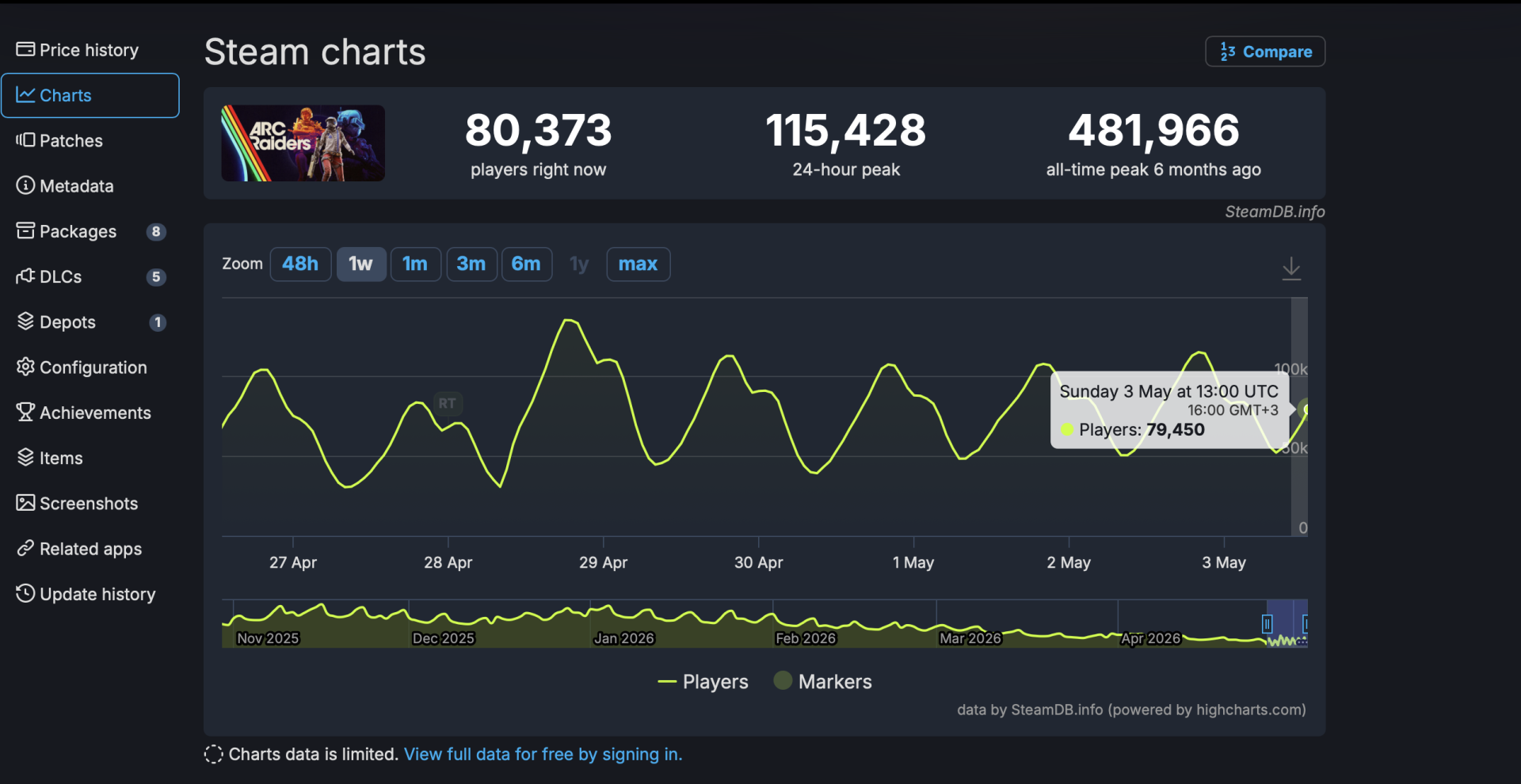
Task: Click the ARC Raiders game thumbnail
Action: pyautogui.click(x=303, y=143)
